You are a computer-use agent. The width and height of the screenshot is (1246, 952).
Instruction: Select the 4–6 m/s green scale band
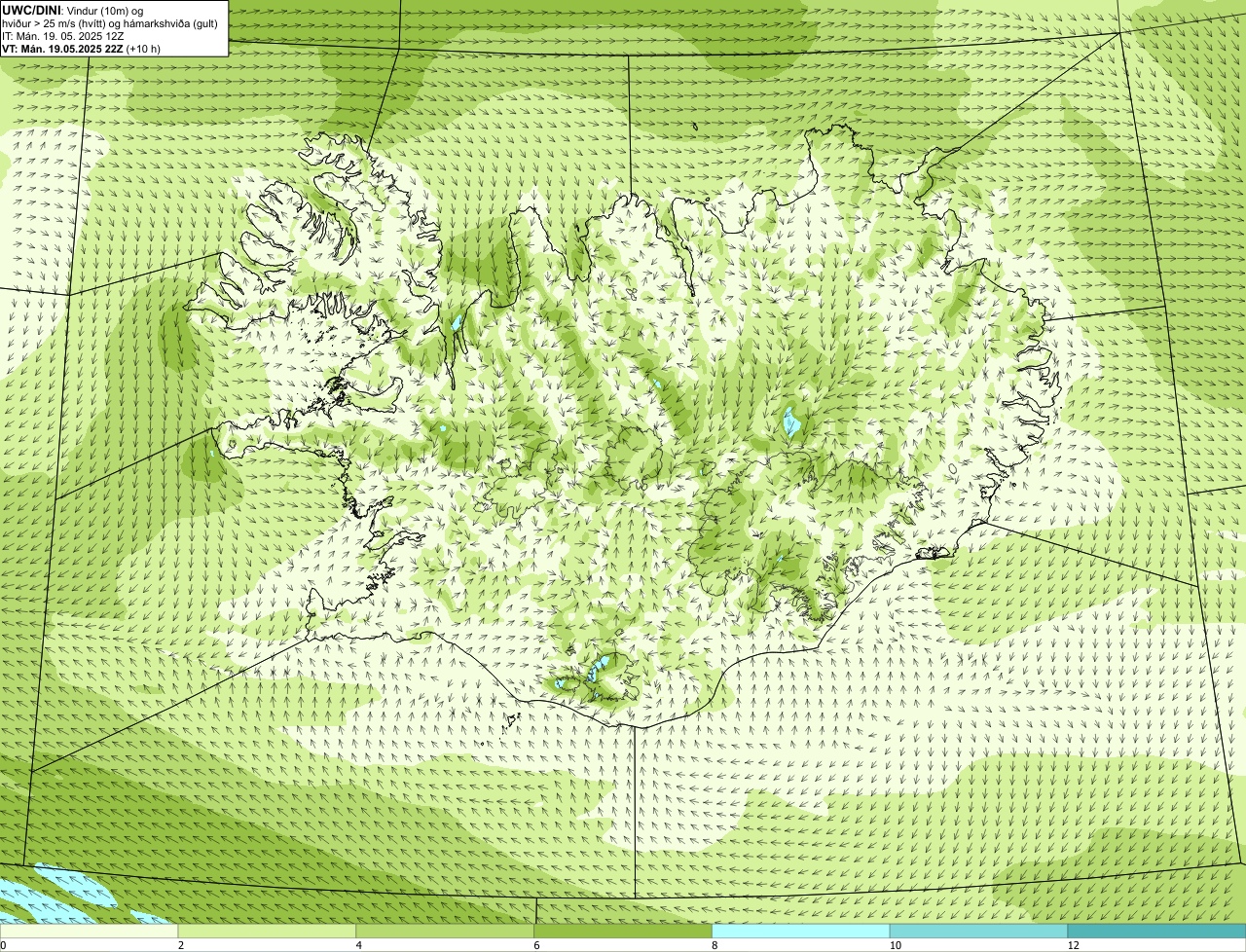pyautogui.click(x=445, y=932)
